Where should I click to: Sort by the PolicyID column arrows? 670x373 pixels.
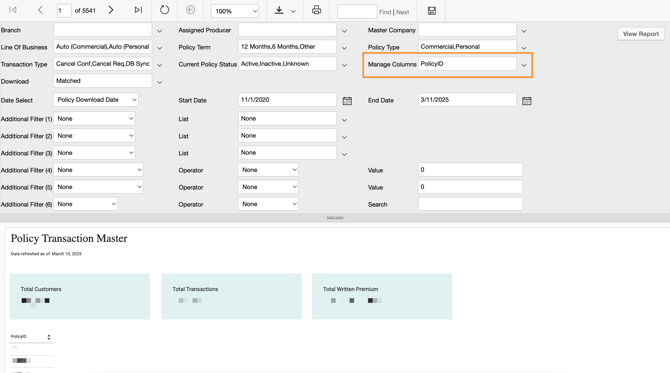coord(49,337)
